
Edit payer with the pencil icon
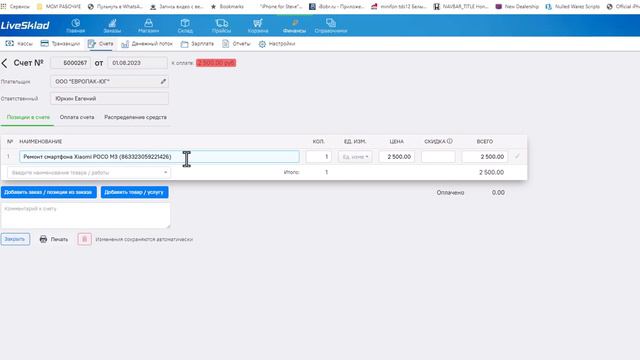tap(163, 82)
